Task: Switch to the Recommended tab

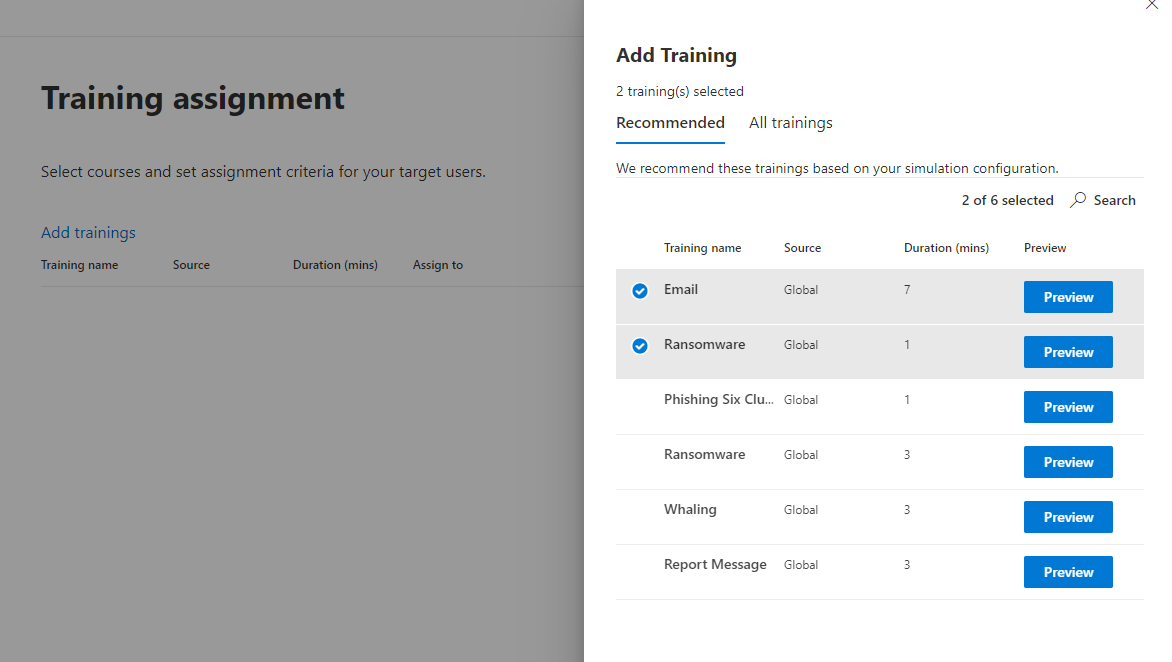Action: (670, 122)
